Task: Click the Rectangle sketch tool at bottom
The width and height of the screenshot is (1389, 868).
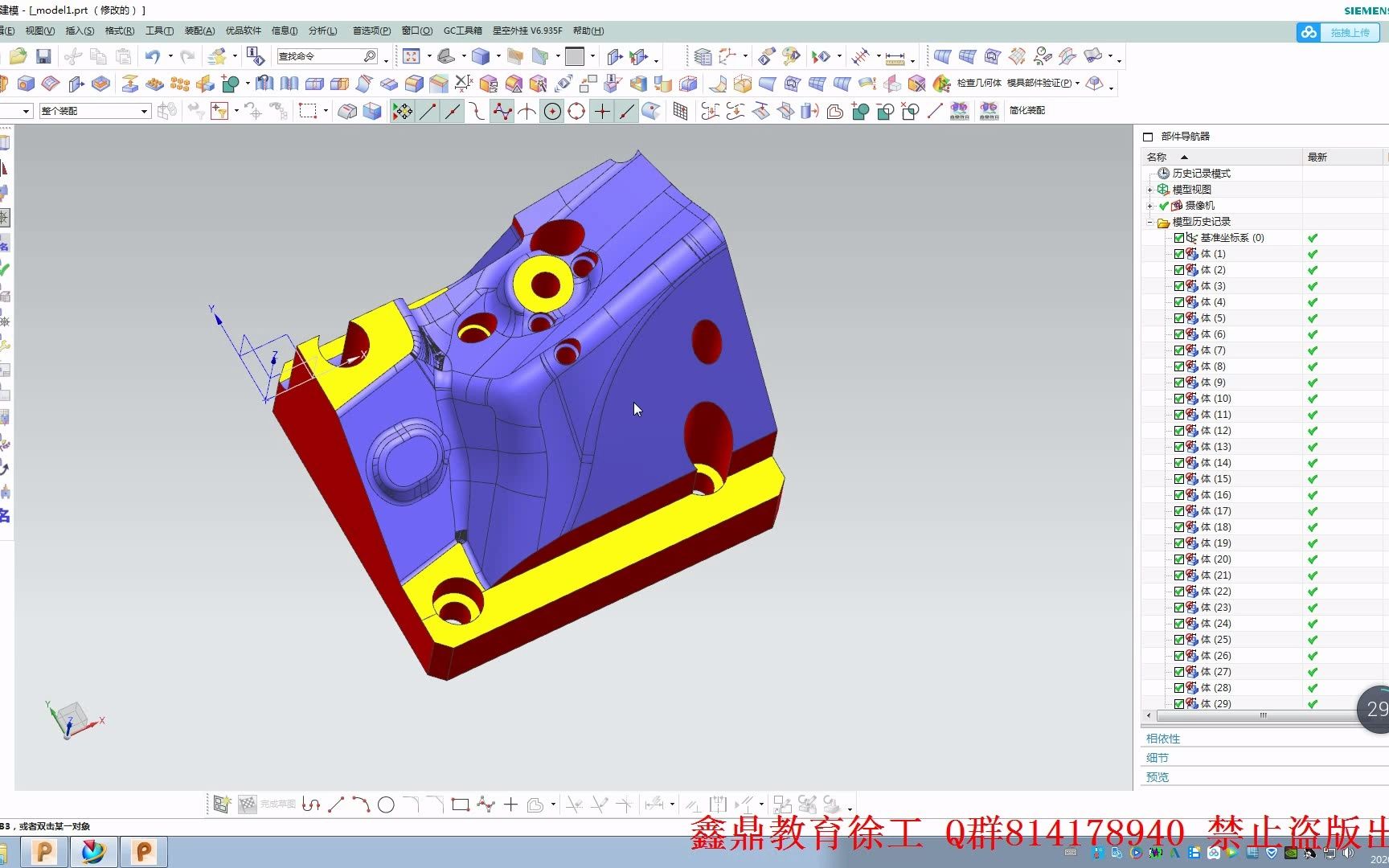Action: coord(461,805)
